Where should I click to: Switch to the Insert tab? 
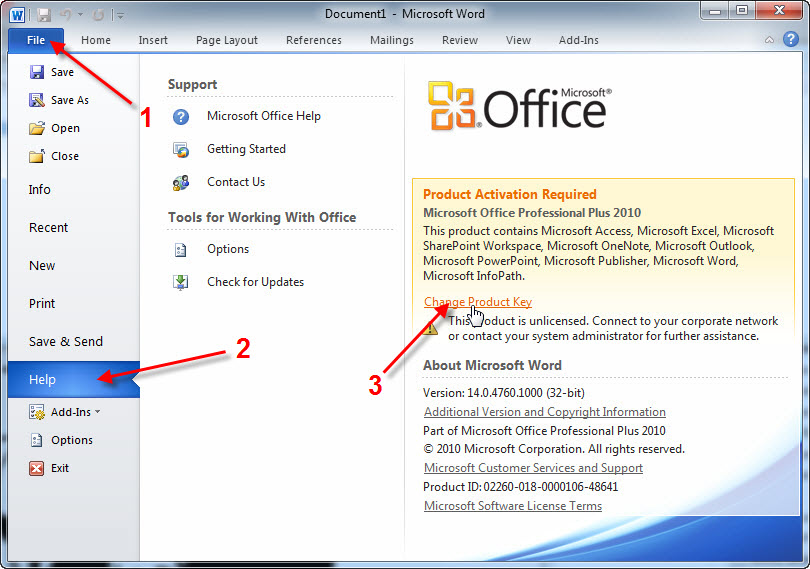153,40
